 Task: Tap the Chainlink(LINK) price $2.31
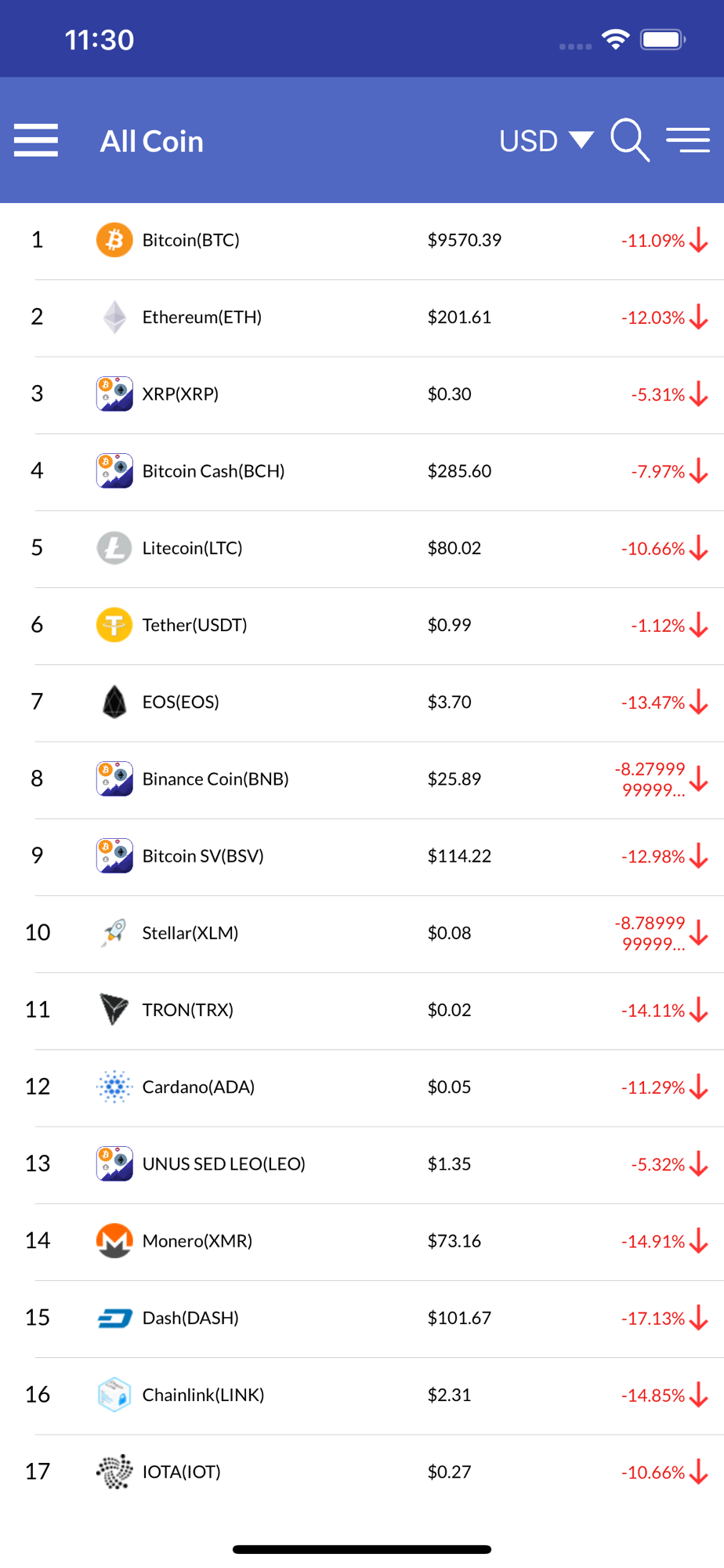[449, 1395]
